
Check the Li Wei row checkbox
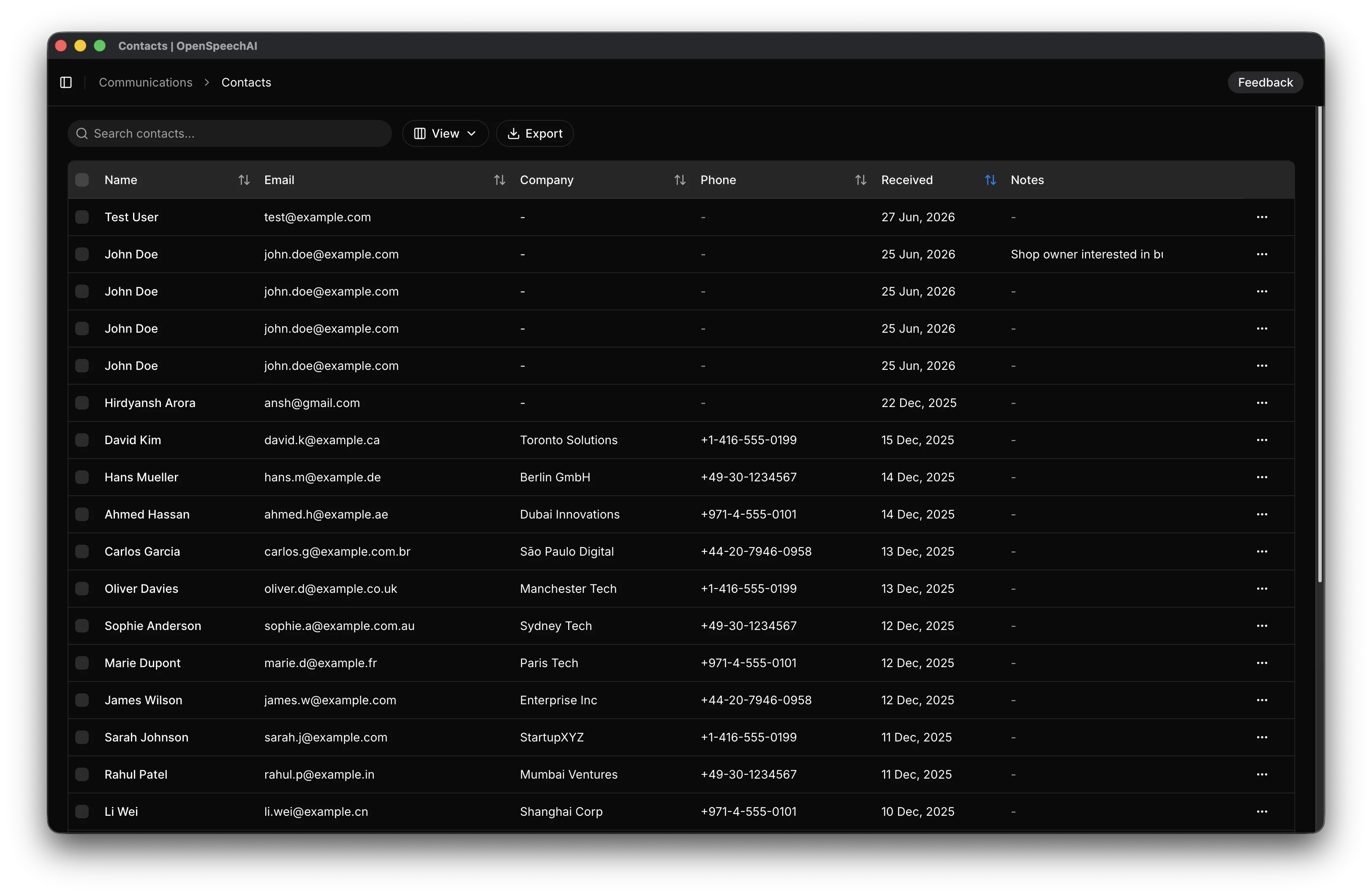(82, 812)
